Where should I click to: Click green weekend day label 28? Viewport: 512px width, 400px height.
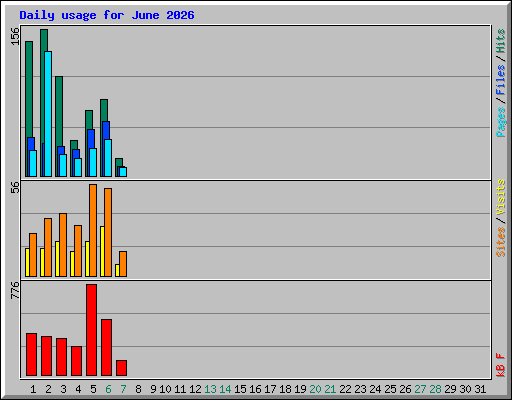(x=435, y=389)
